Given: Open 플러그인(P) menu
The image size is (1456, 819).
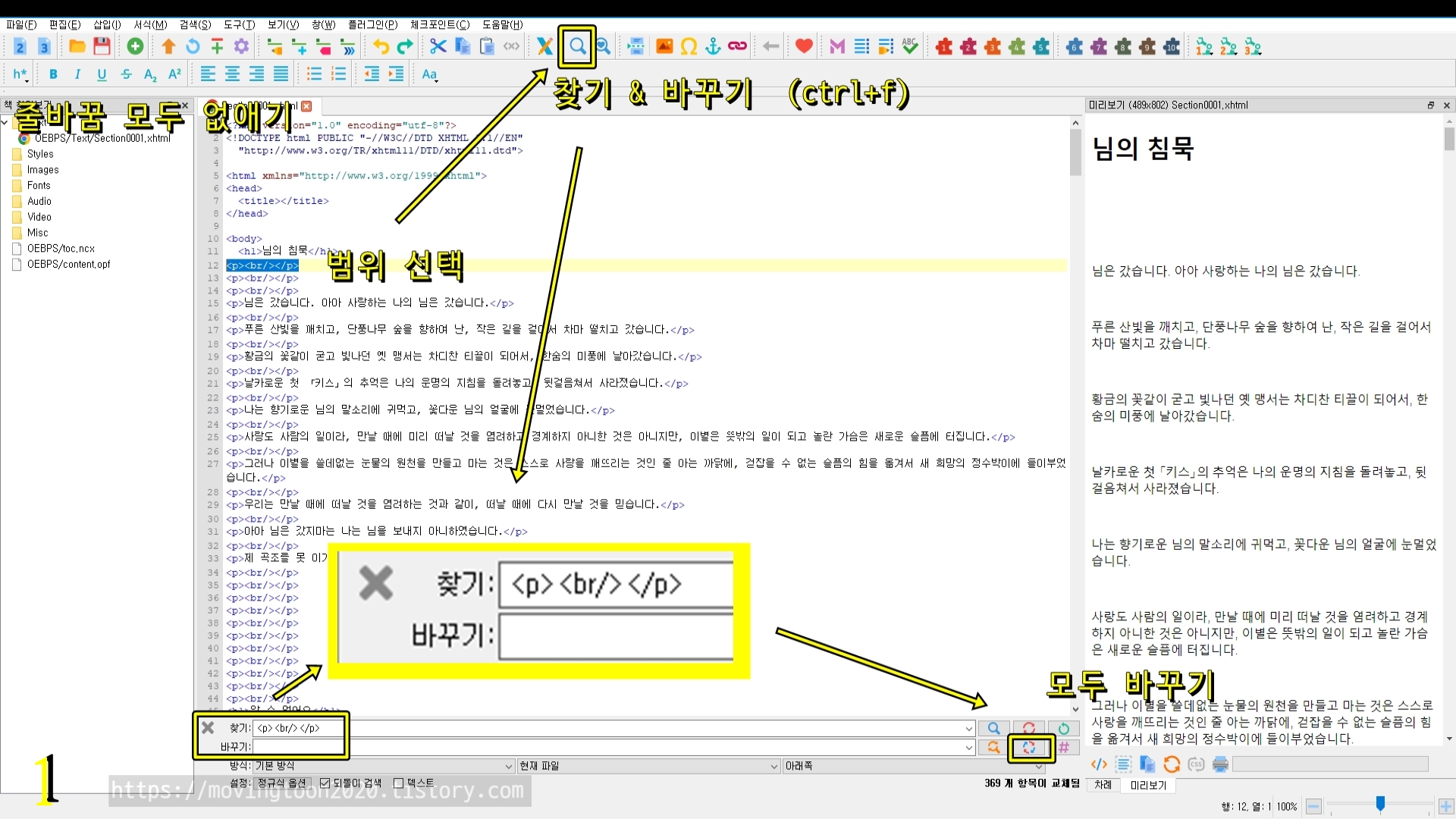Looking at the screenshot, I should 372,24.
